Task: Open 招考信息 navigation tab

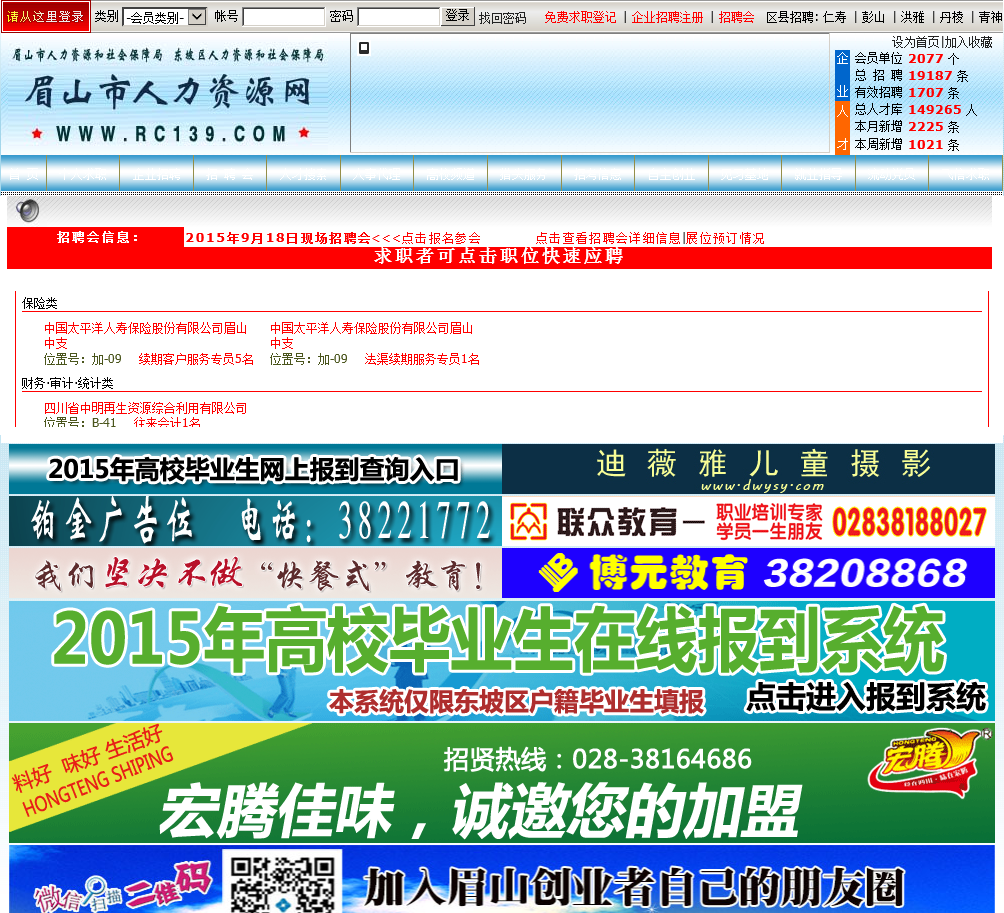Action: (598, 174)
